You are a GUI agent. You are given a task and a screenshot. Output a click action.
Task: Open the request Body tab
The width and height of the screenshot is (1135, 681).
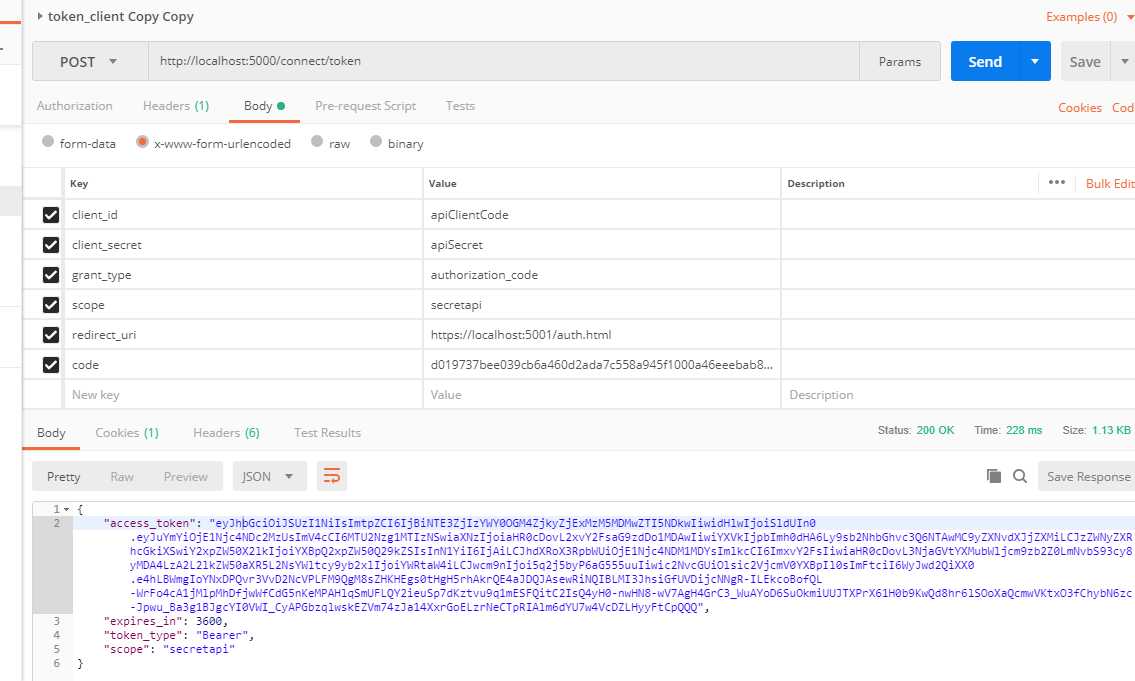point(264,106)
